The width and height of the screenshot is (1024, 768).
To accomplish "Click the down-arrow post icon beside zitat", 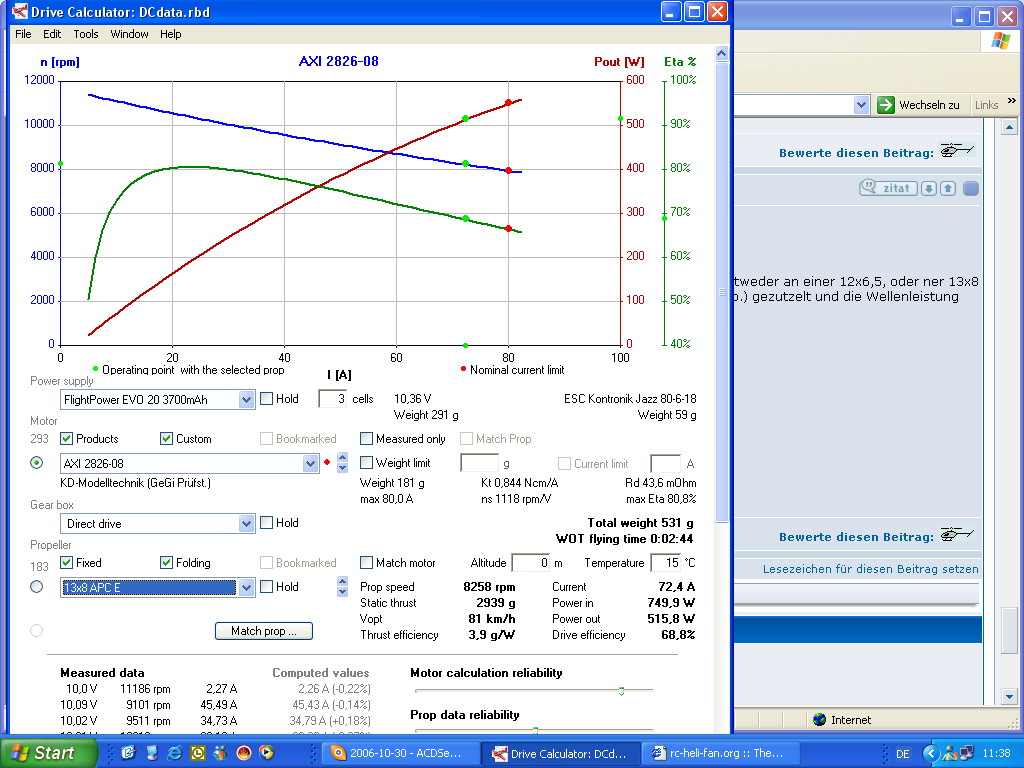I will point(929,189).
